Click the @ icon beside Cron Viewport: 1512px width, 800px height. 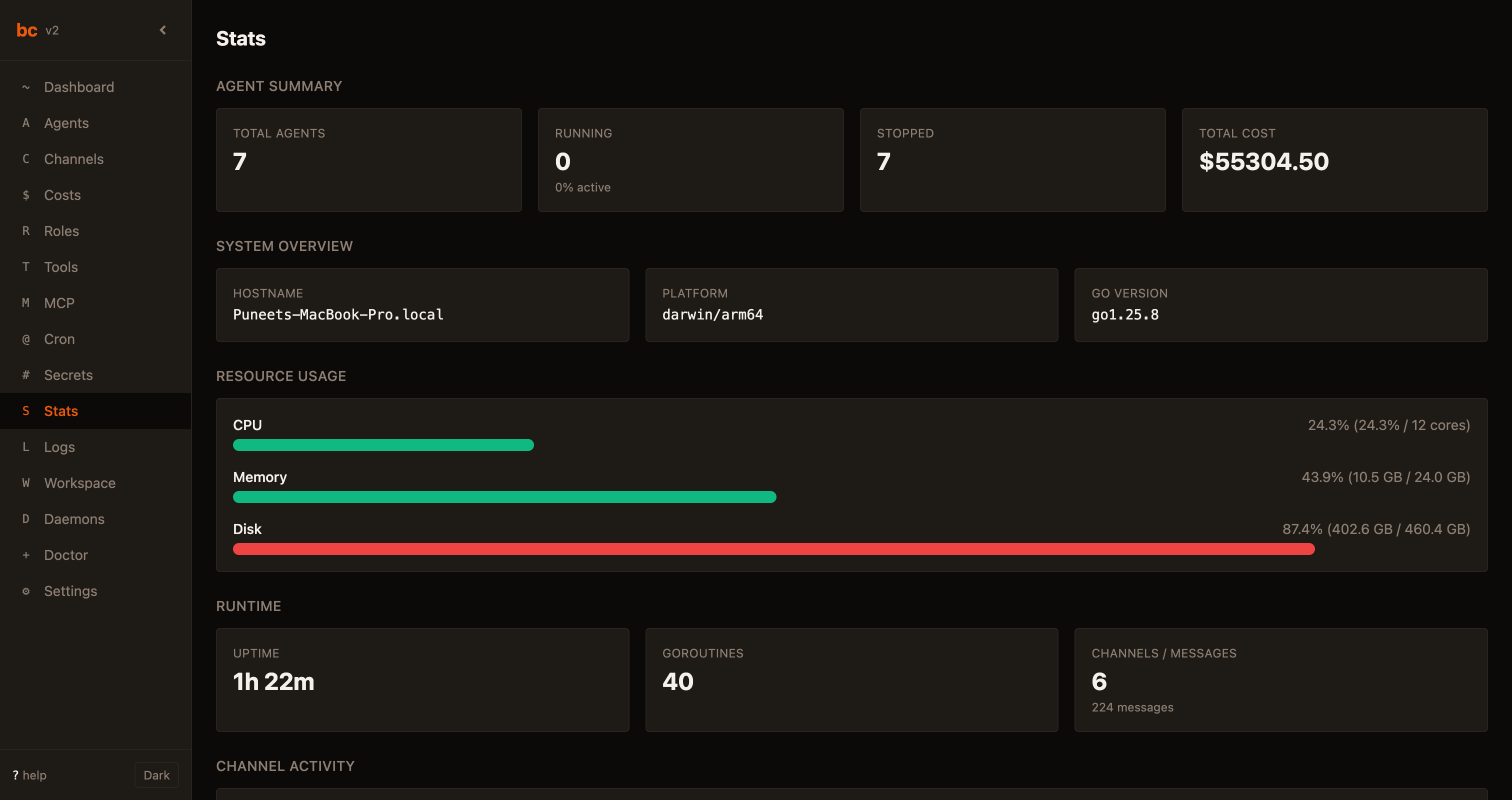[x=26, y=339]
